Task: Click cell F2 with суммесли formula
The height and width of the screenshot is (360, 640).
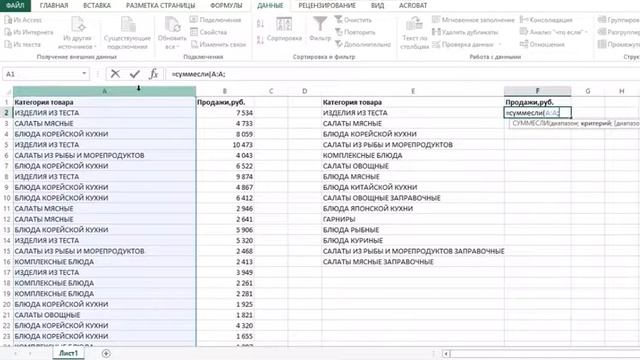Action: [x=538, y=113]
